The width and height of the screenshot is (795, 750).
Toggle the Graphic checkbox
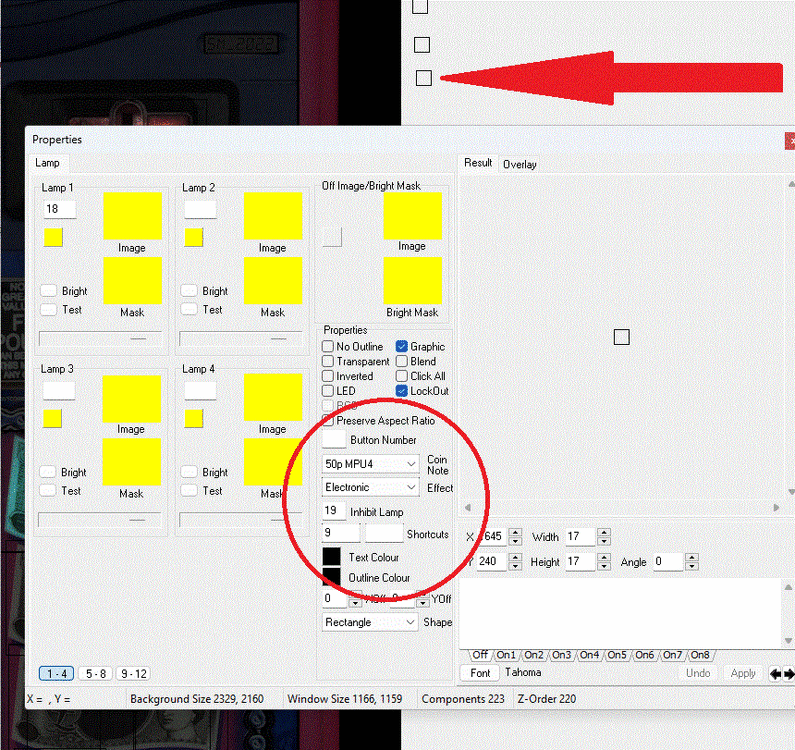pyautogui.click(x=402, y=347)
